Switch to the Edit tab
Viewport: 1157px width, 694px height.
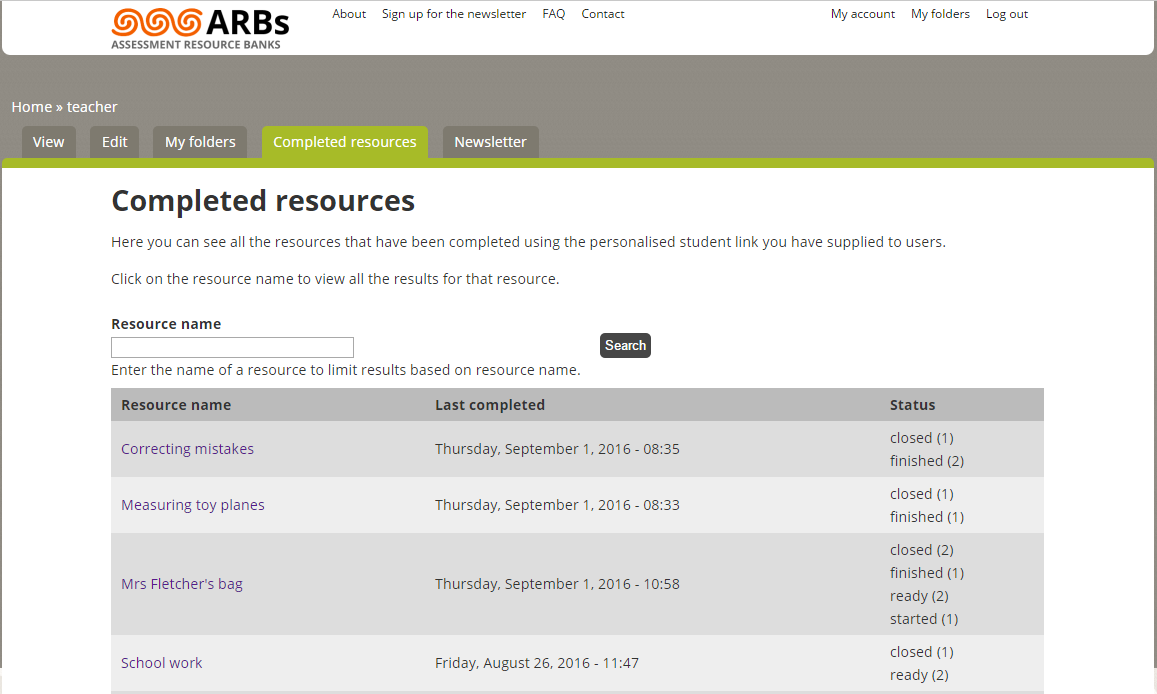coord(114,142)
